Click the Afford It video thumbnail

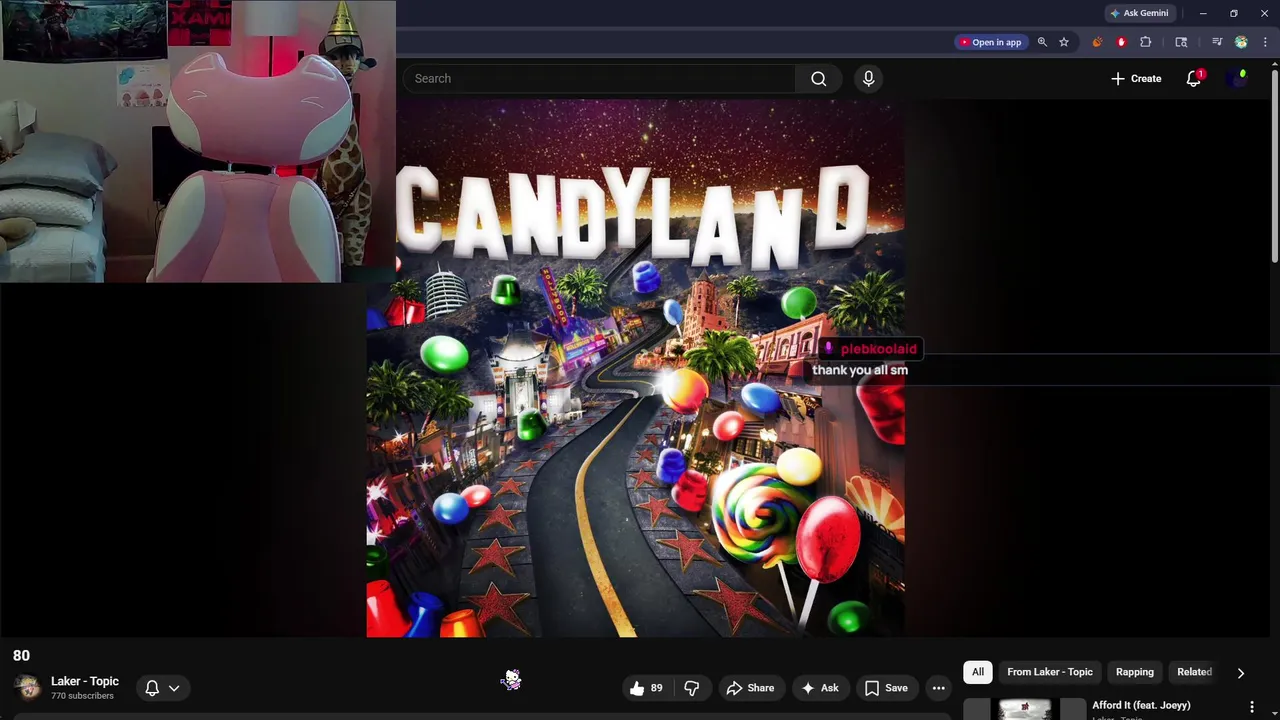[1024, 708]
